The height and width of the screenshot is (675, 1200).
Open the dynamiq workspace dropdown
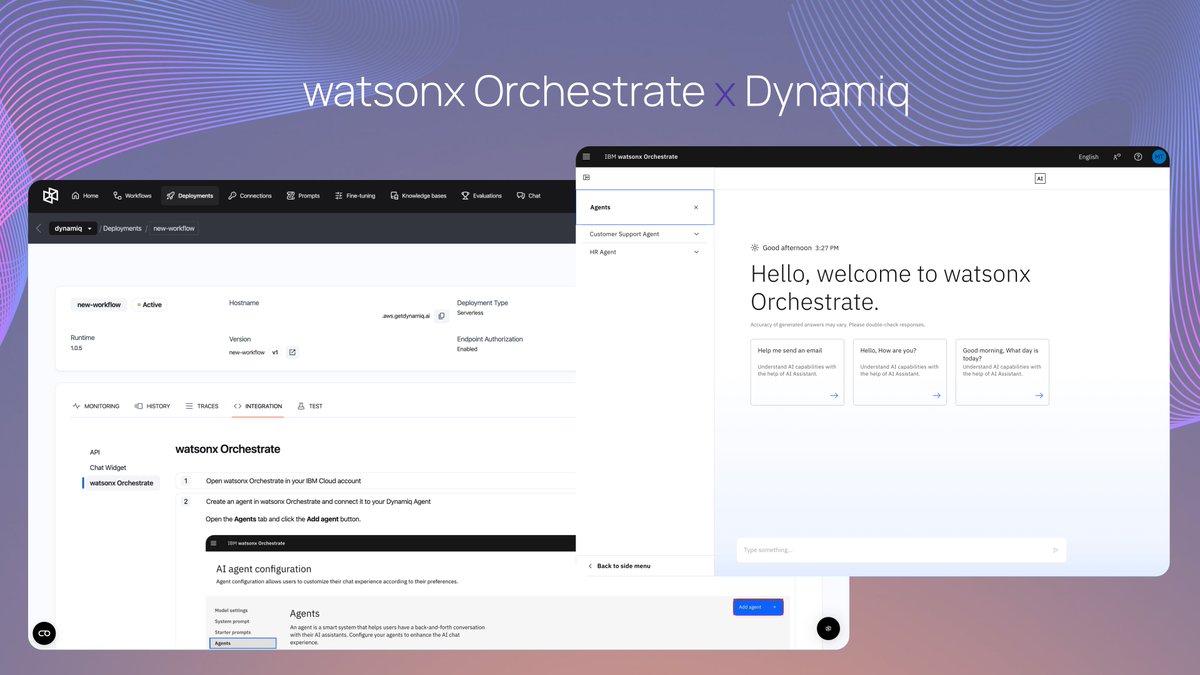click(x=73, y=228)
